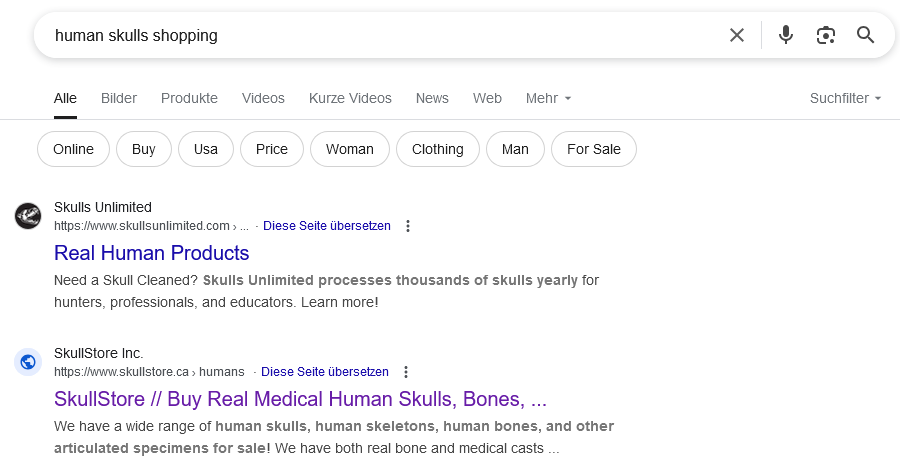The width and height of the screenshot is (900, 473).
Task: Click the skullsunlimited.com URL text
Action: [x=151, y=226]
